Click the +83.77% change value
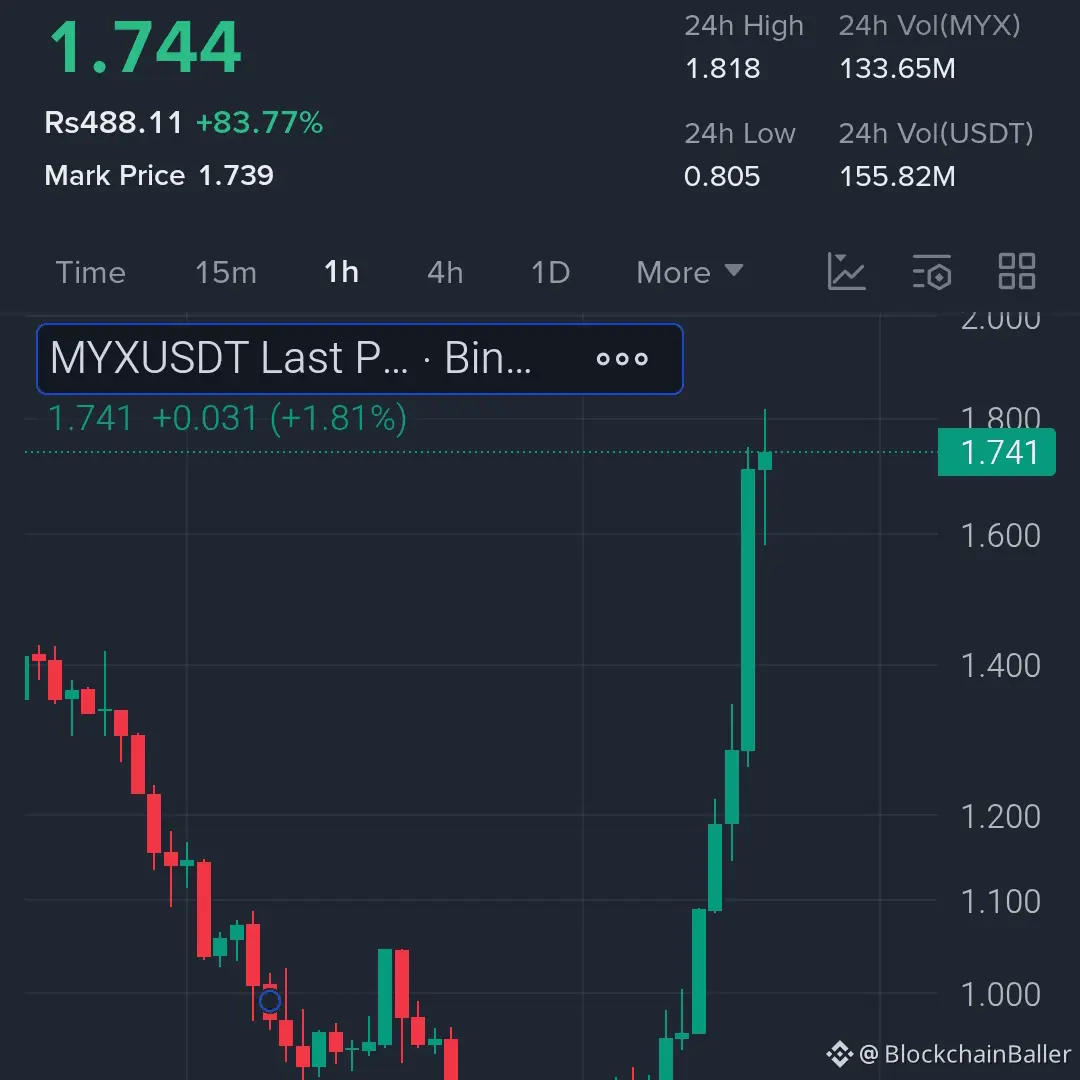 pyautogui.click(x=259, y=123)
